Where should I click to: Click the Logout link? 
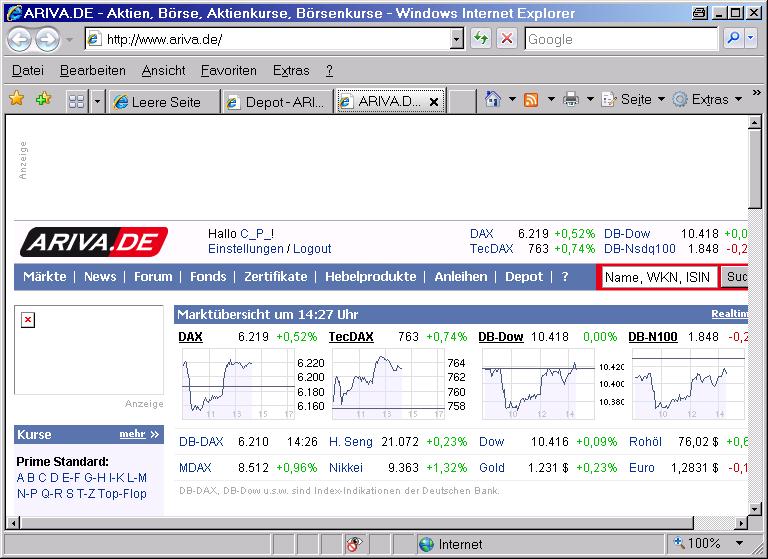[x=312, y=249]
